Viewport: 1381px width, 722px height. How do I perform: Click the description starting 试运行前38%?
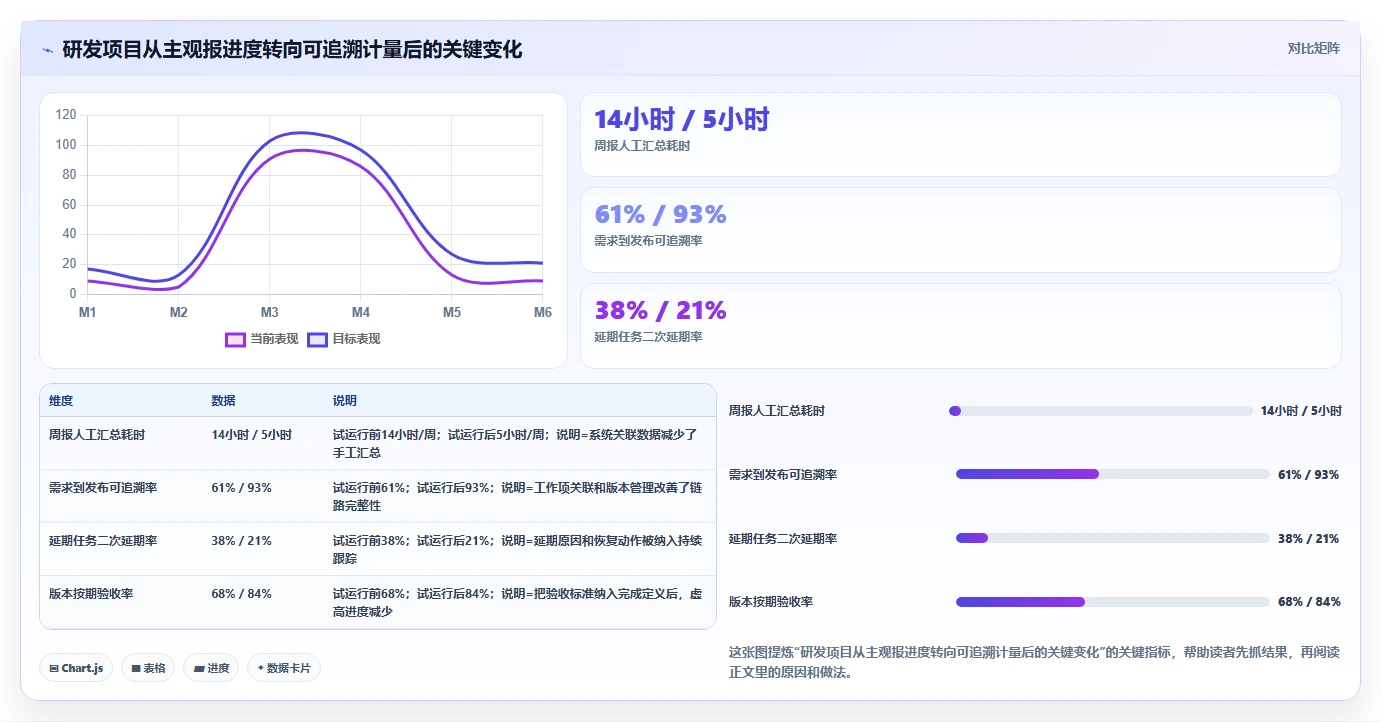[517, 550]
